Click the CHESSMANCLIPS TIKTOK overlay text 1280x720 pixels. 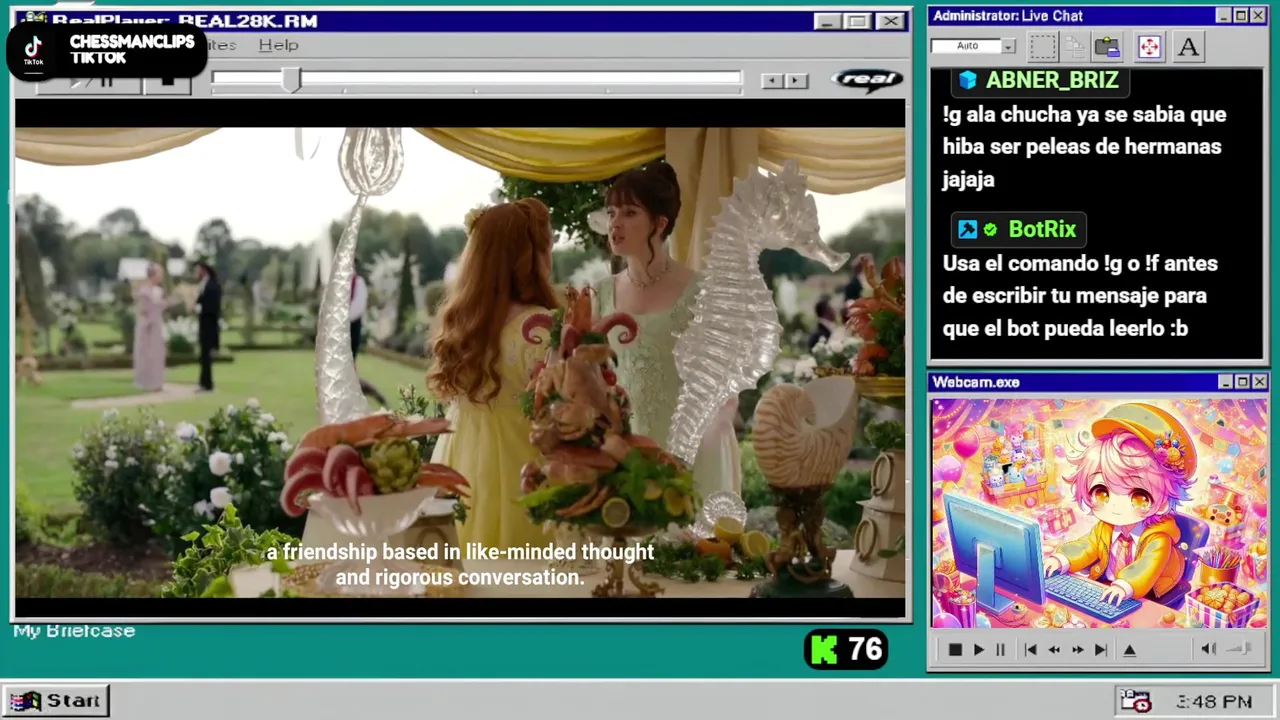coord(132,50)
